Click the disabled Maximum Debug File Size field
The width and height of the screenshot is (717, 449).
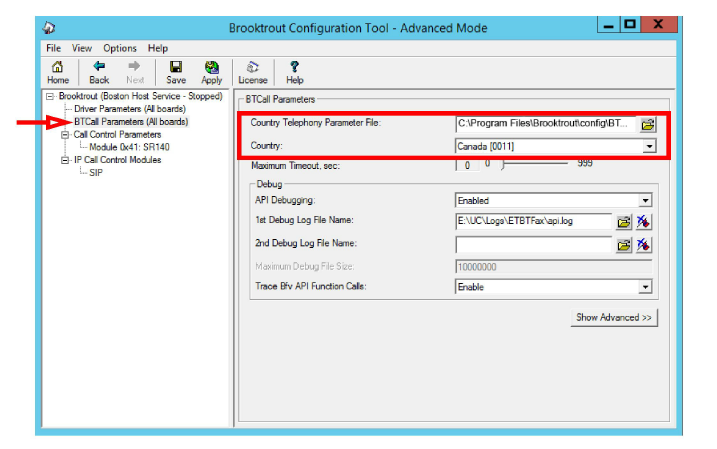pos(553,267)
